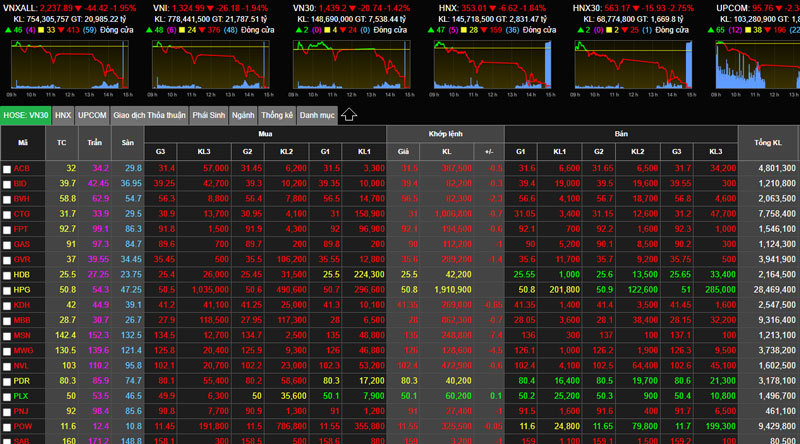Screen dimensions: 800x444
Task: Click the HDB ticker symbol
Action: [22, 274]
